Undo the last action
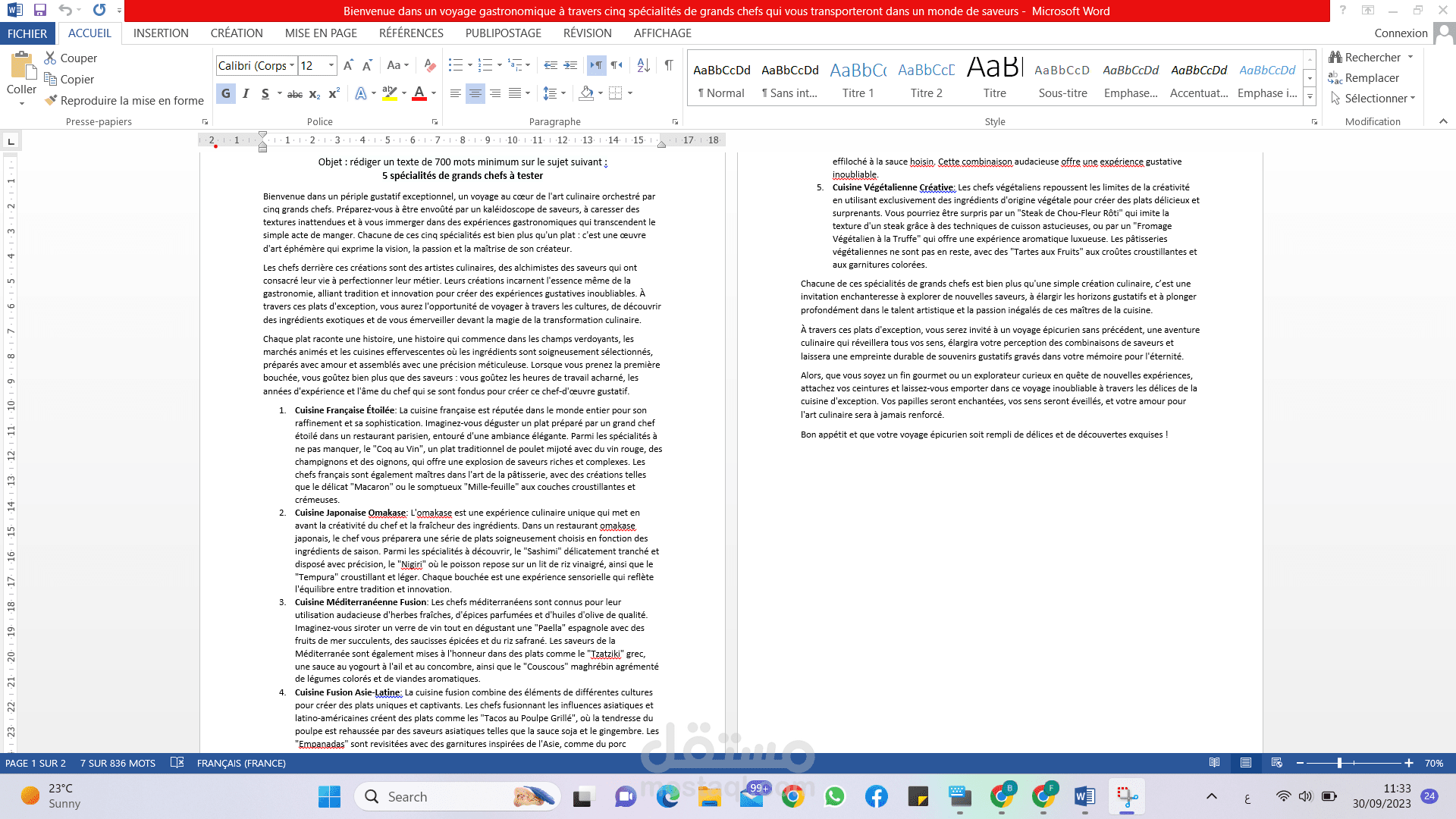The width and height of the screenshot is (1456, 819). pyautogui.click(x=65, y=11)
